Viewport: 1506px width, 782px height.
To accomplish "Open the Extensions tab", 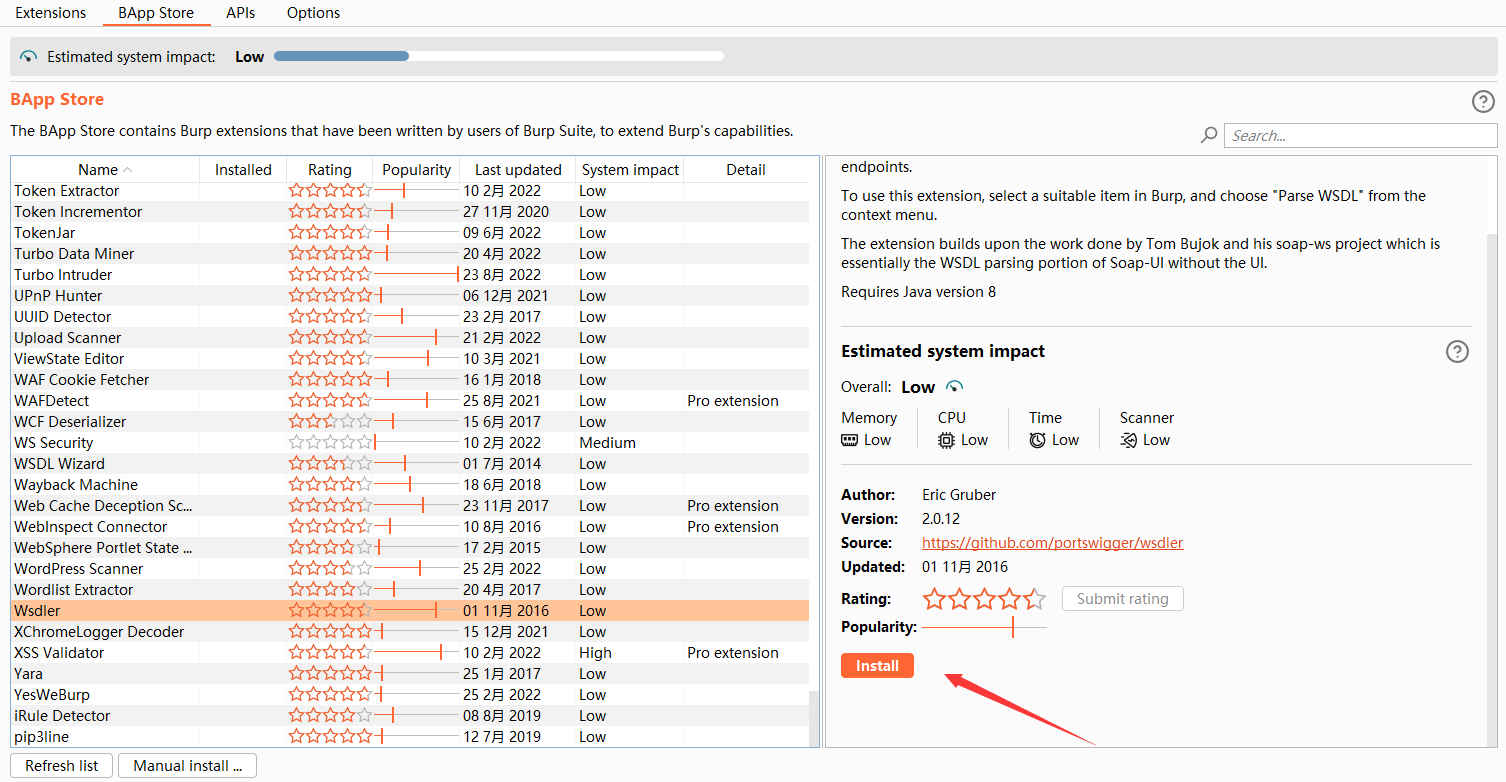I will pos(51,13).
